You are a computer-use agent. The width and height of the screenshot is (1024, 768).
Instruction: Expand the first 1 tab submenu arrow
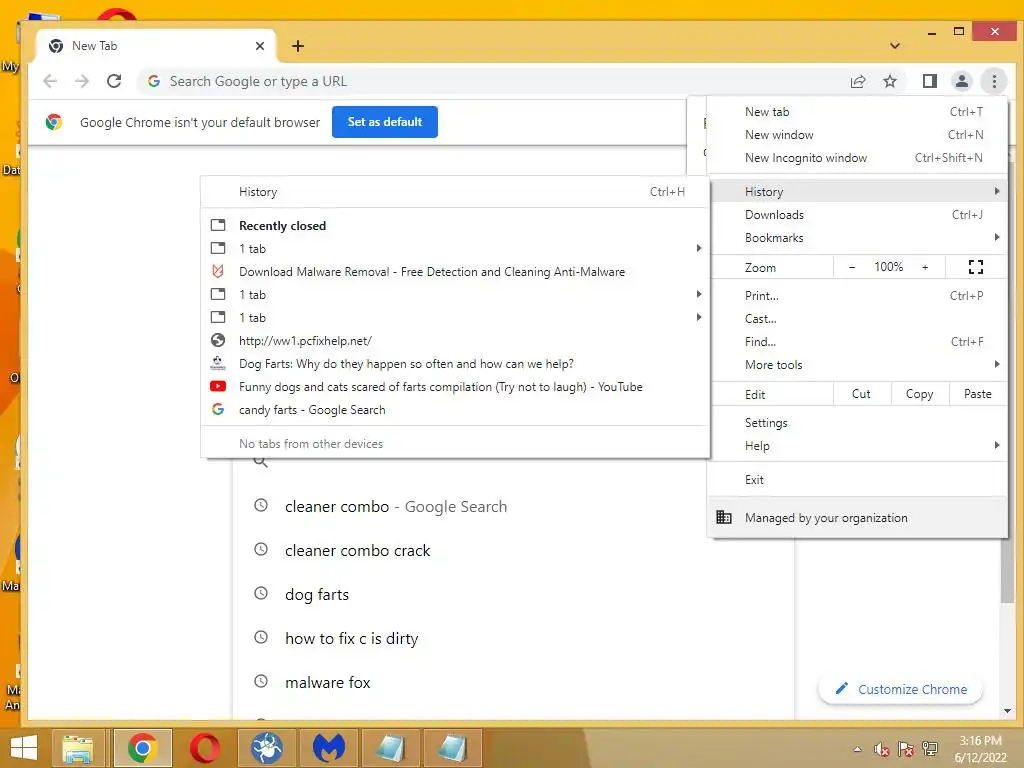tap(699, 248)
